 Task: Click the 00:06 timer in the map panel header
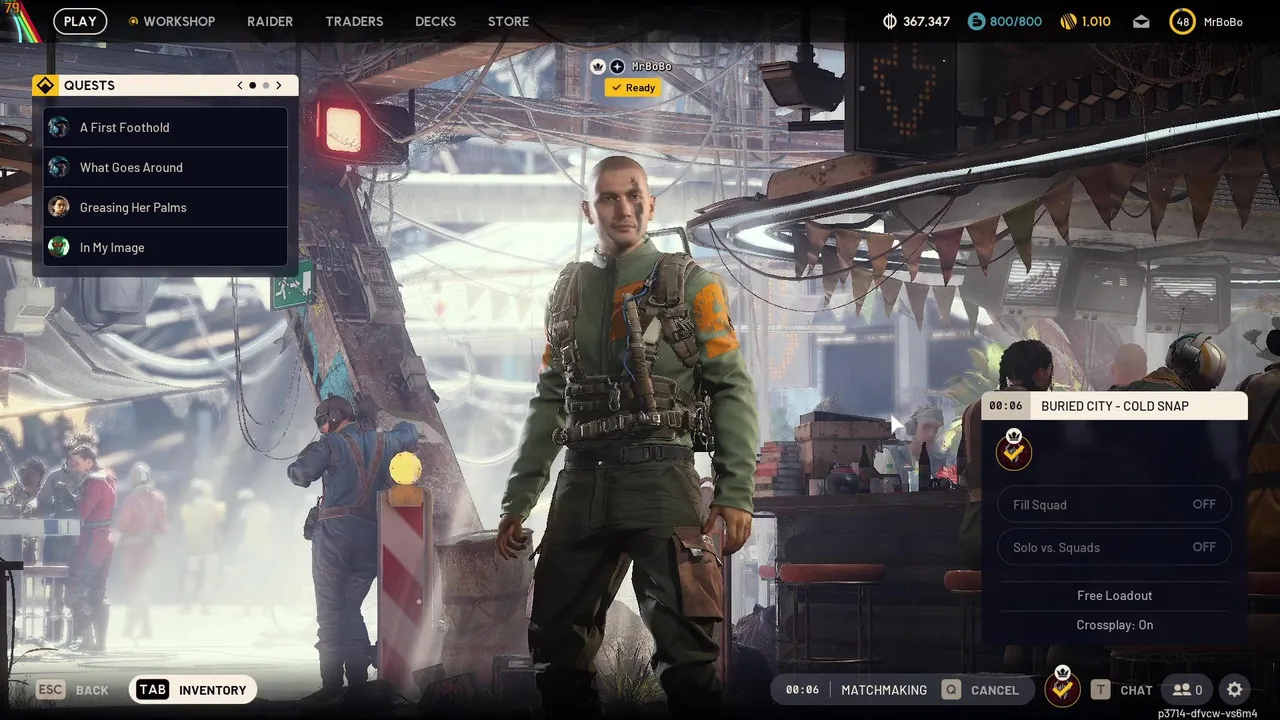tap(1006, 406)
